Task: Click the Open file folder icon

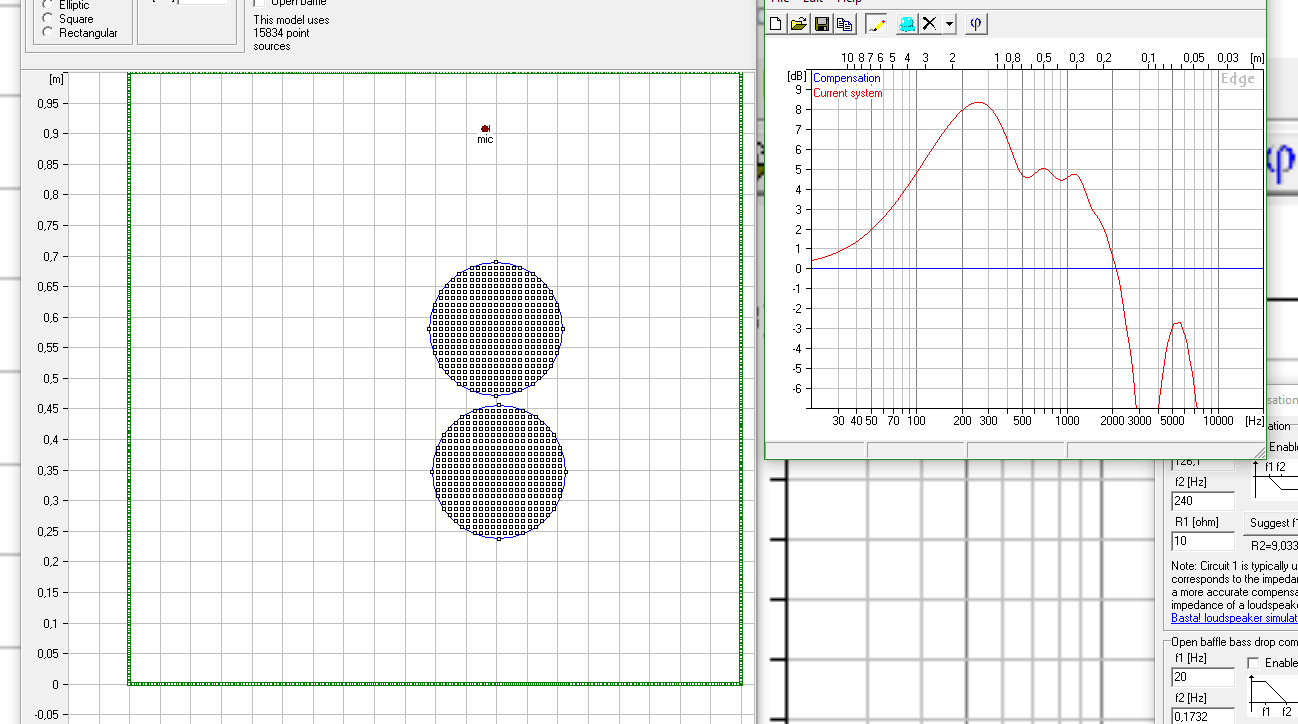Action: [799, 24]
